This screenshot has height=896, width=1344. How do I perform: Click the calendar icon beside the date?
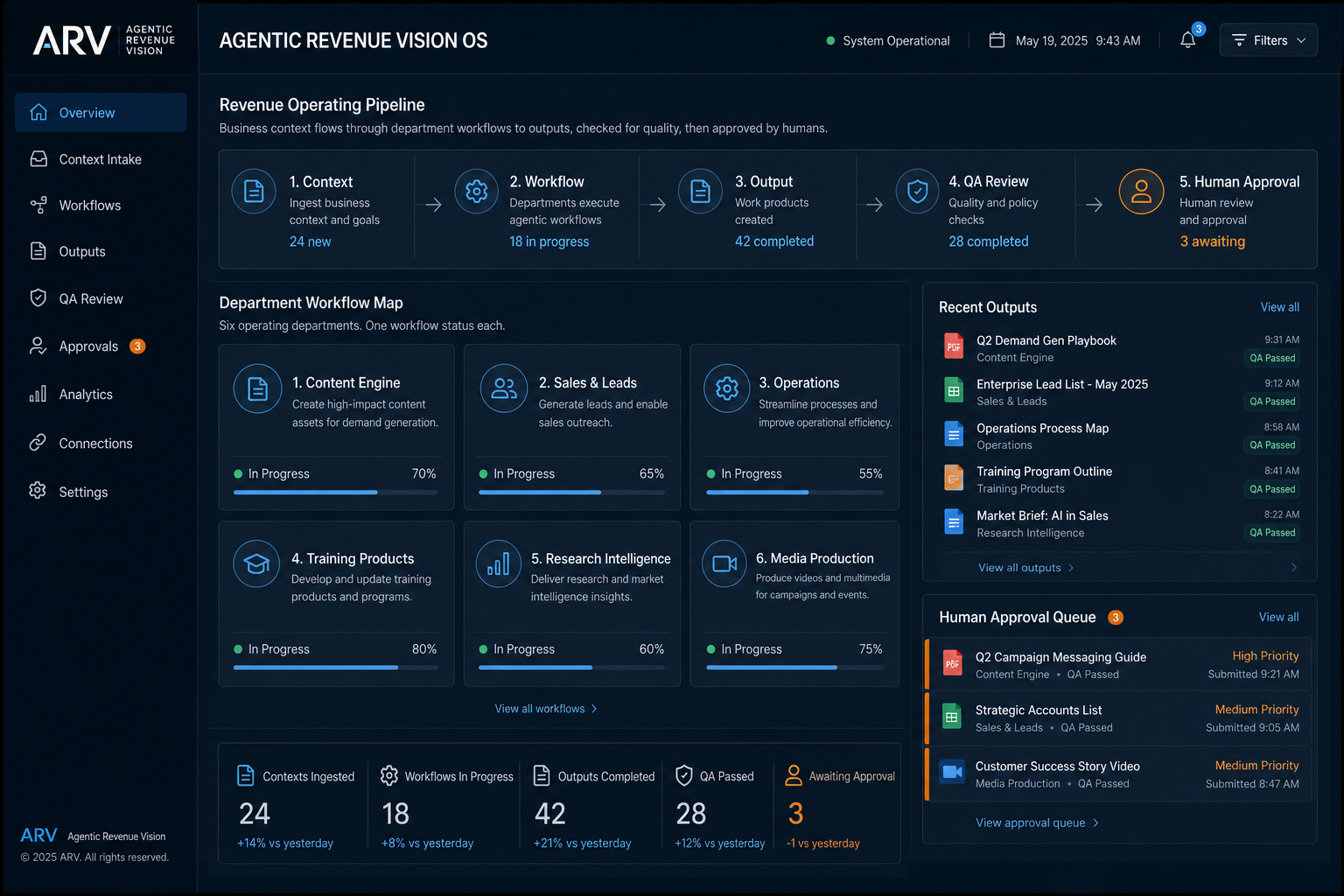point(997,40)
